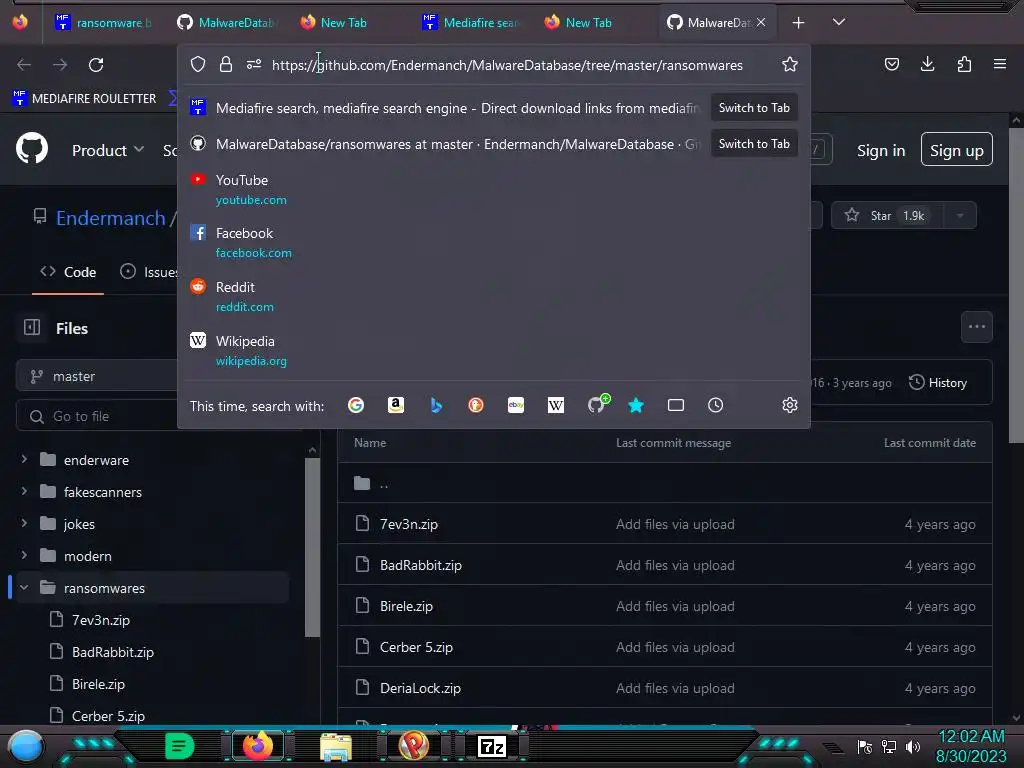Switch to Tab for Mediafire search result

point(754,108)
